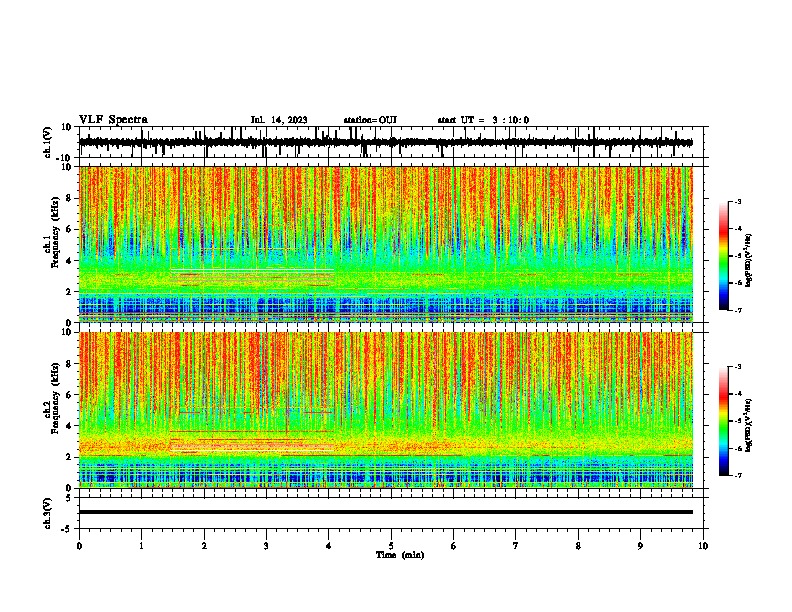Click the "-5" label on ch.2 color bar

point(738,421)
